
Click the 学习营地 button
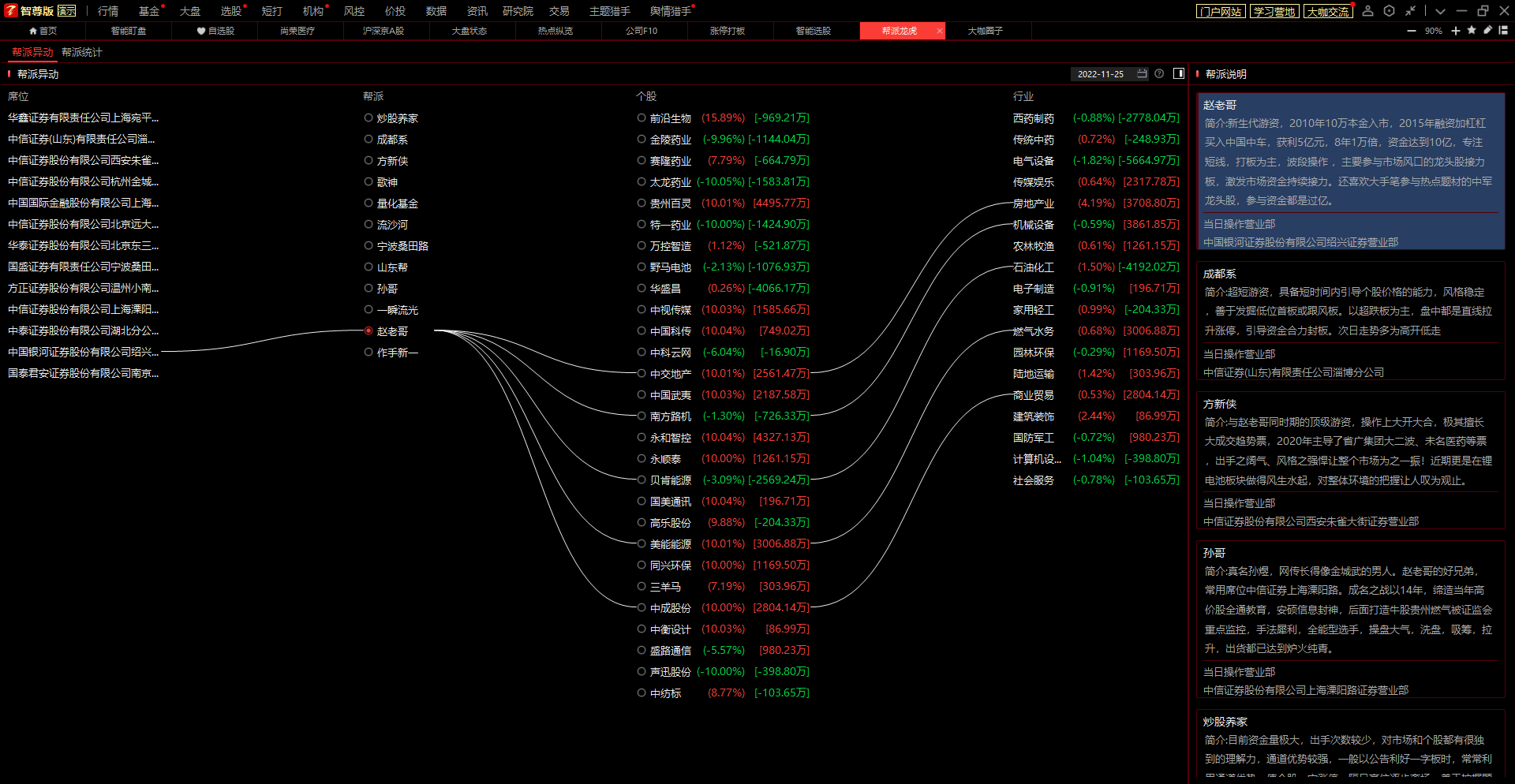[x=1274, y=11]
